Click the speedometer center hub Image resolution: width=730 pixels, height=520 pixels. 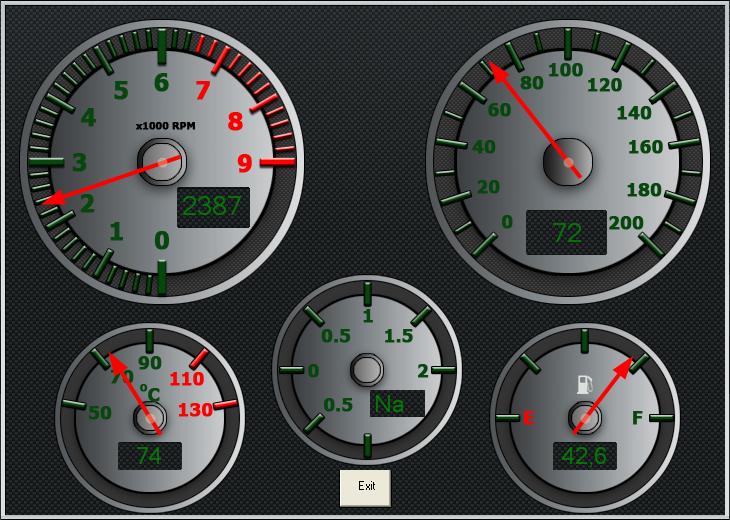[x=567, y=161]
